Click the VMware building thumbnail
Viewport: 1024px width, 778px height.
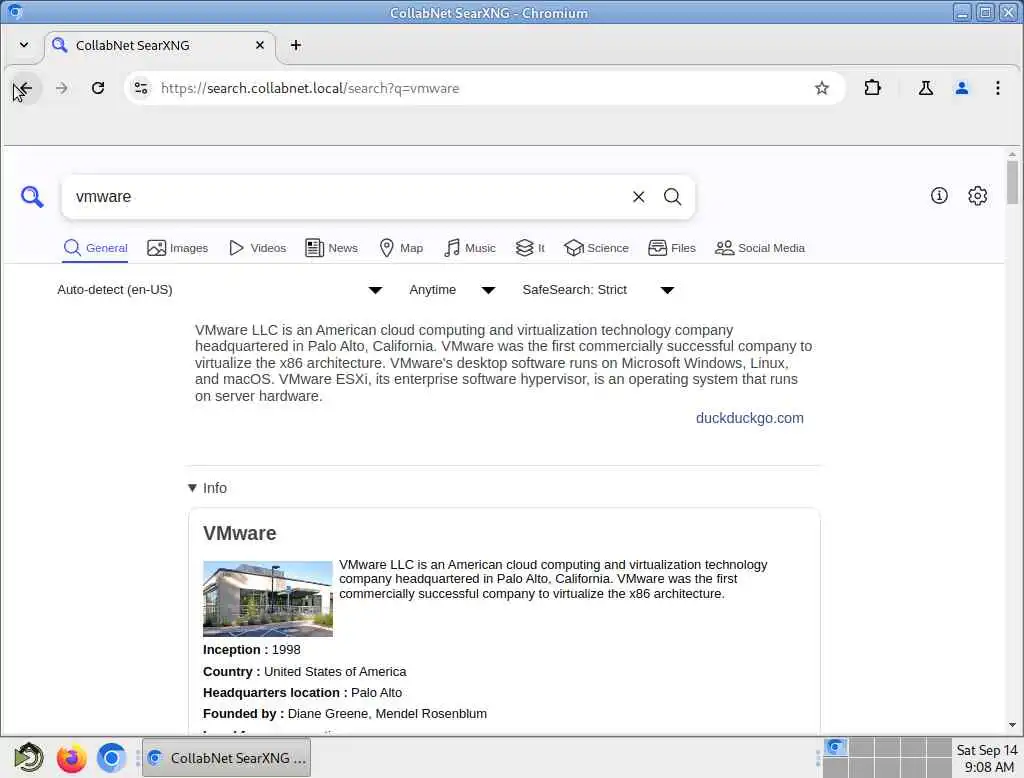268,598
